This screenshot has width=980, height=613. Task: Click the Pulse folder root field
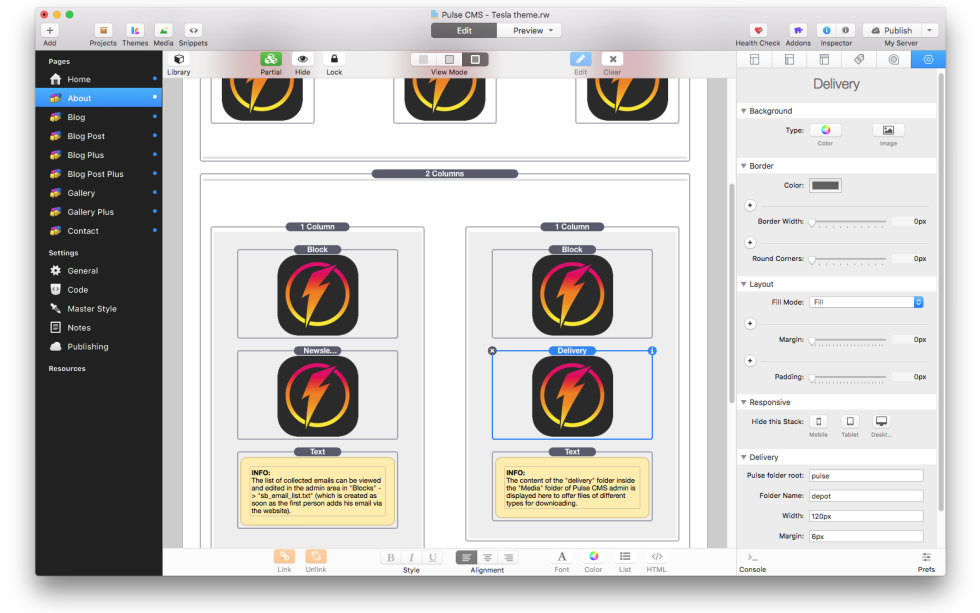coord(866,476)
